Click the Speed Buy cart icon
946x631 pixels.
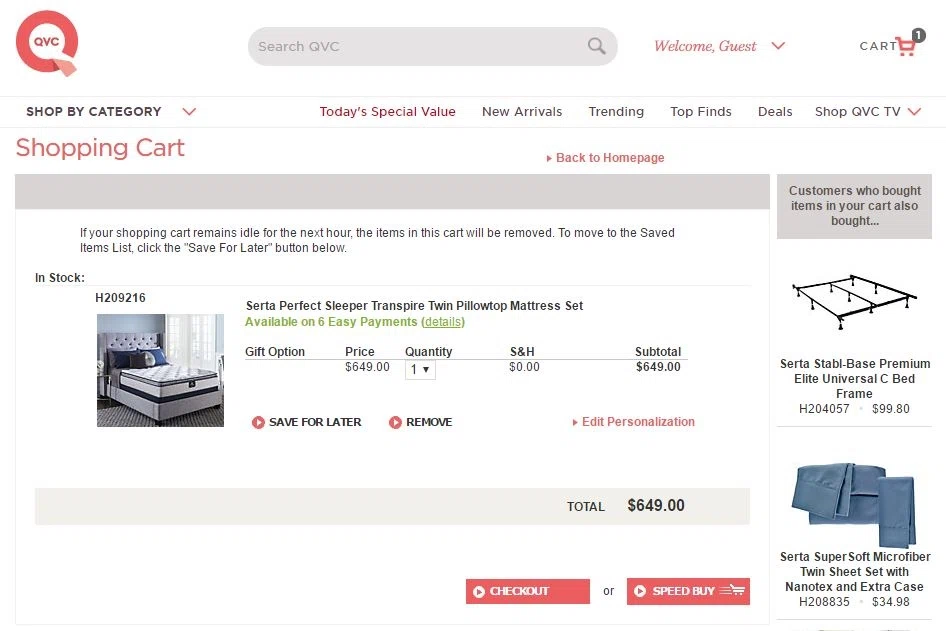pos(732,590)
